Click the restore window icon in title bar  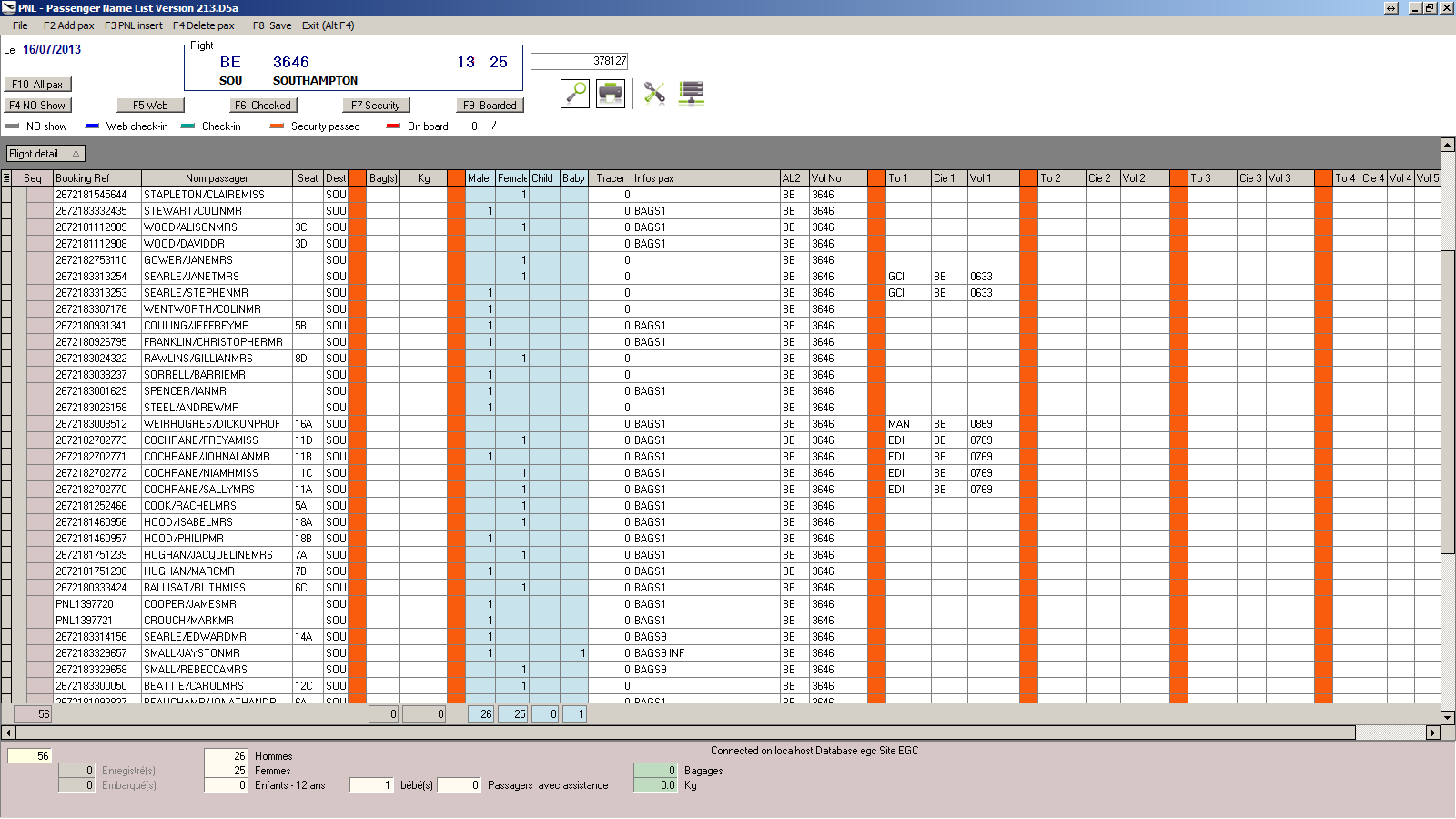1430,8
